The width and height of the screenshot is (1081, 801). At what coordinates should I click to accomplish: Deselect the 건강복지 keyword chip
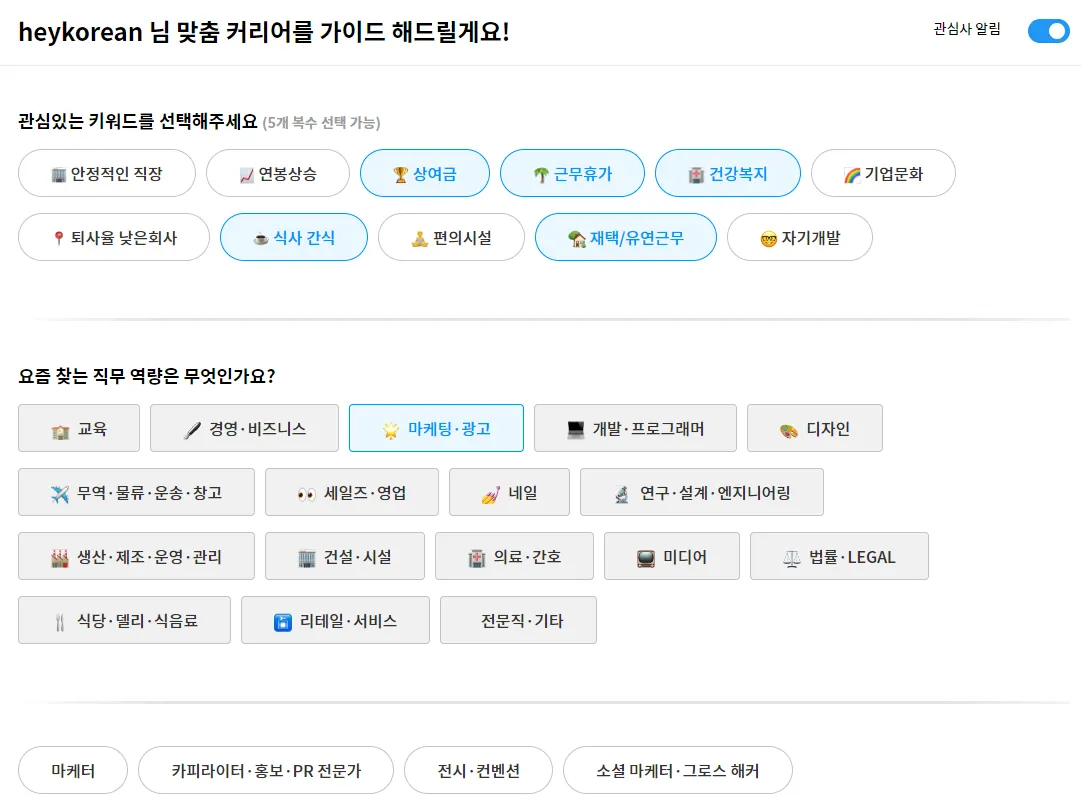coord(727,174)
